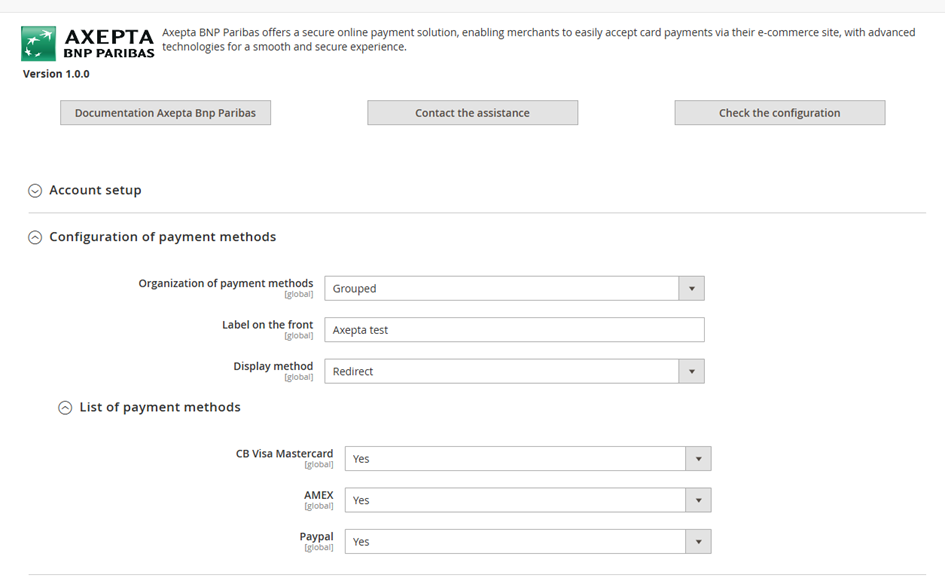Viewport: 945px width, 581px height.
Task: Collapse List of payment methods chevron icon
Action: point(65,407)
